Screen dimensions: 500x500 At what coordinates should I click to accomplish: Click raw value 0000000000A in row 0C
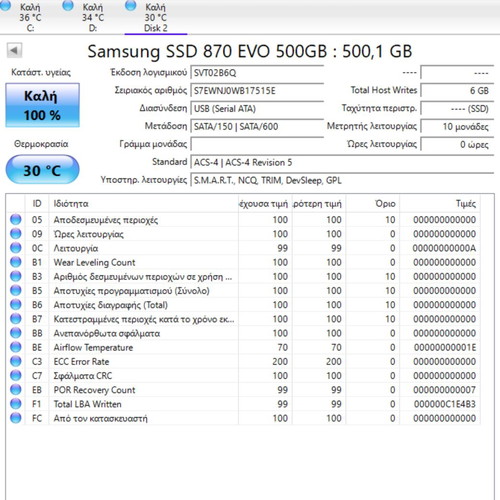coord(444,248)
